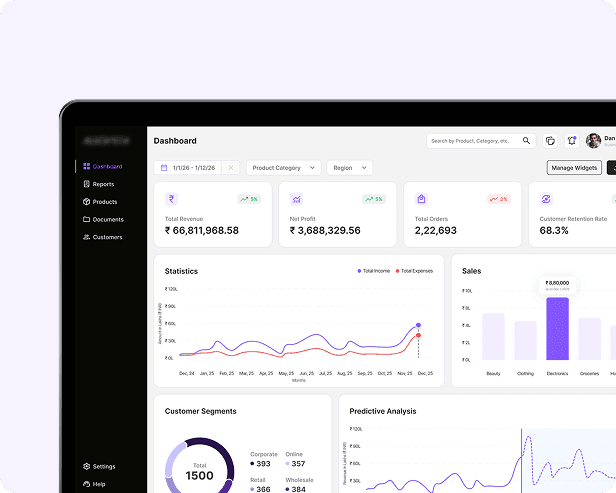This screenshot has width=616, height=493.
Task: Click the ₹8,80,000 sales tooltip
Action: [x=557, y=285]
